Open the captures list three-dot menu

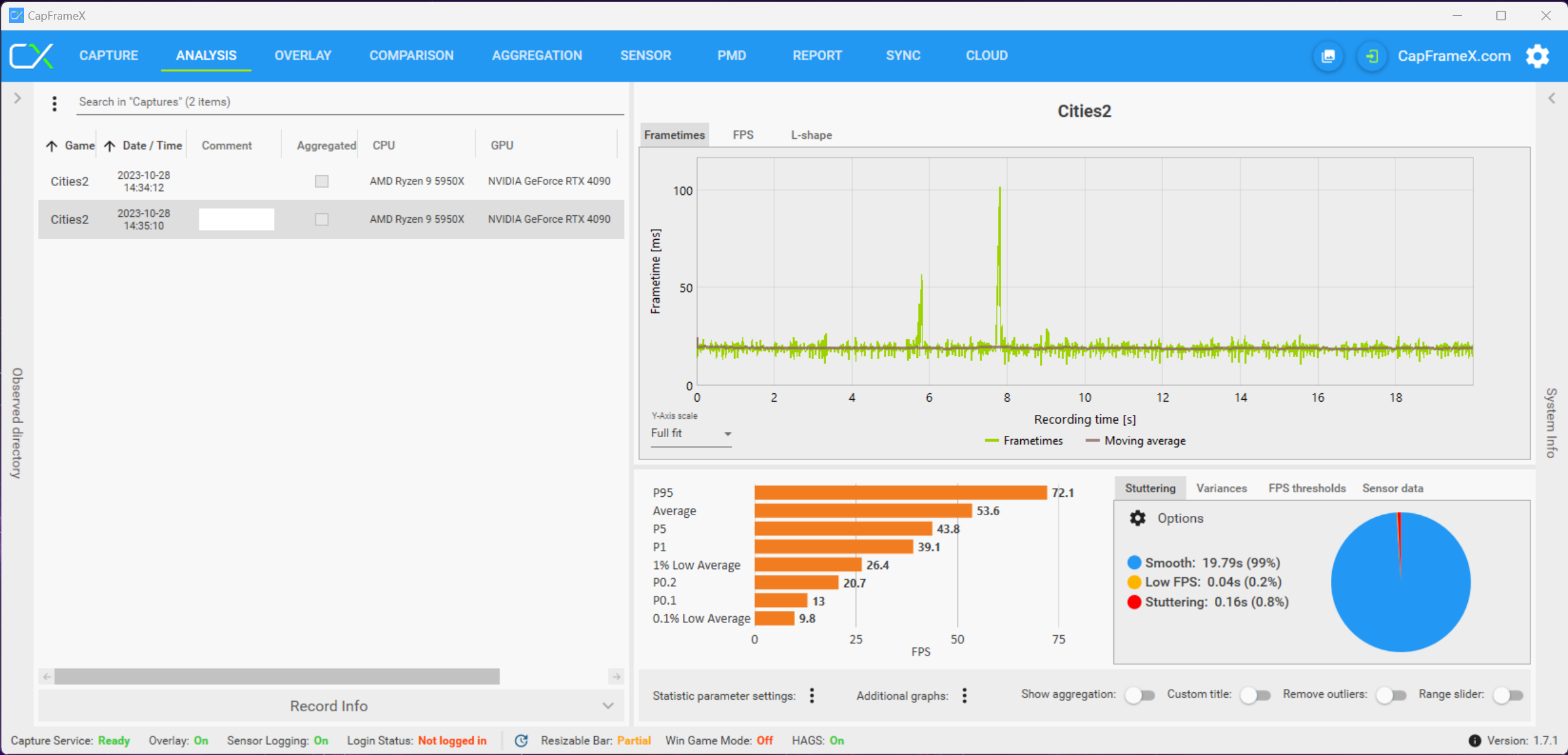coord(55,103)
